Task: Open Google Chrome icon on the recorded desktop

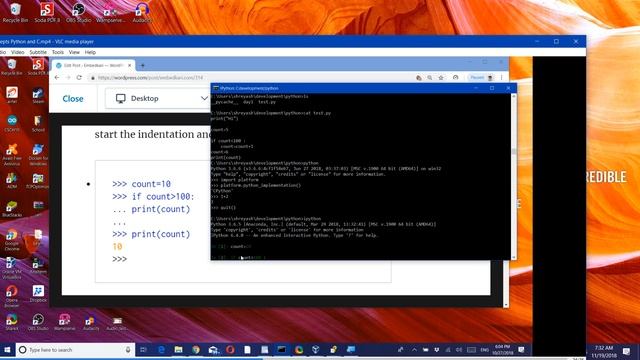Action: [x=12, y=240]
